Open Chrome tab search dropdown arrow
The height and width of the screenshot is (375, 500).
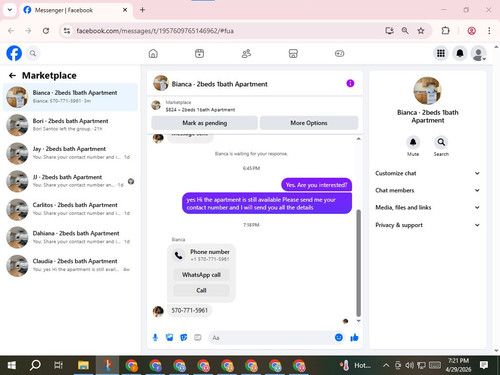click(10, 10)
